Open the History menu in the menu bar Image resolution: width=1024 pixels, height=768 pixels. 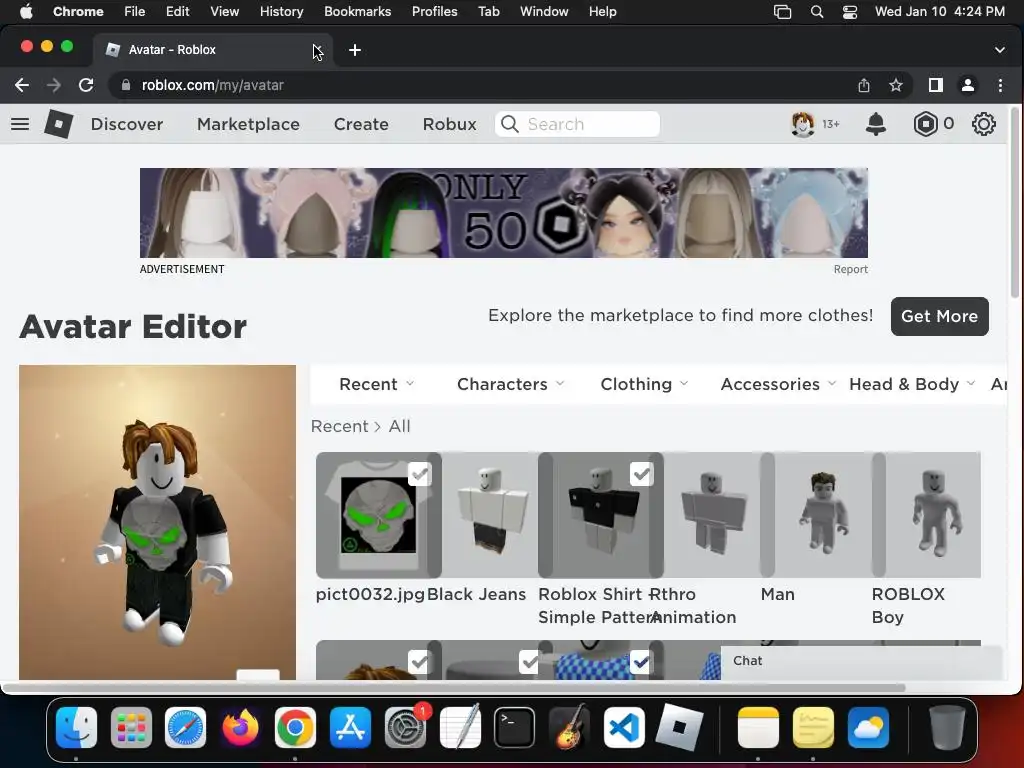281,12
